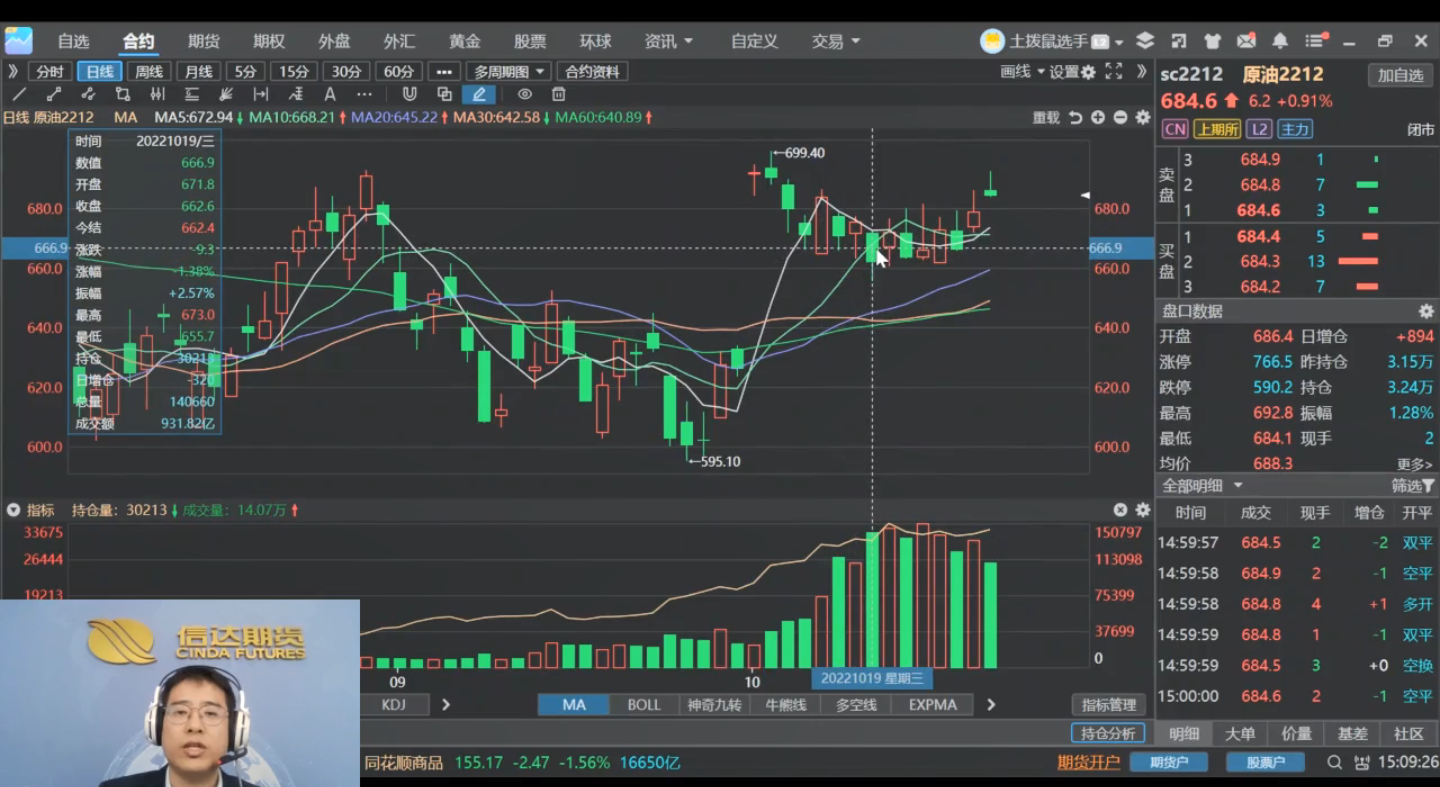
Task: Click the 期货开户 link
Action: tap(1088, 762)
